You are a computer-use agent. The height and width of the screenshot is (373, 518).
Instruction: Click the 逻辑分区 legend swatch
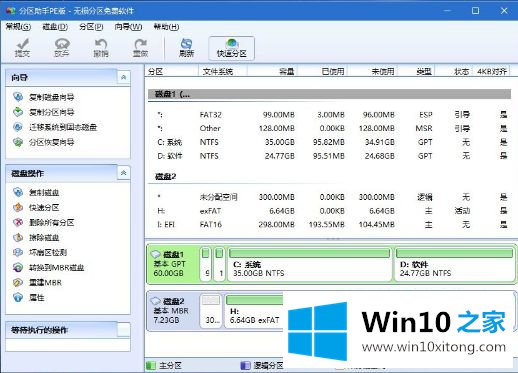[245, 365]
